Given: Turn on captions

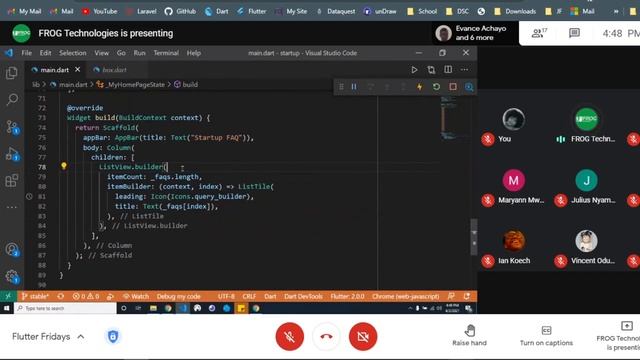Looking at the screenshot, I should pos(546,336).
